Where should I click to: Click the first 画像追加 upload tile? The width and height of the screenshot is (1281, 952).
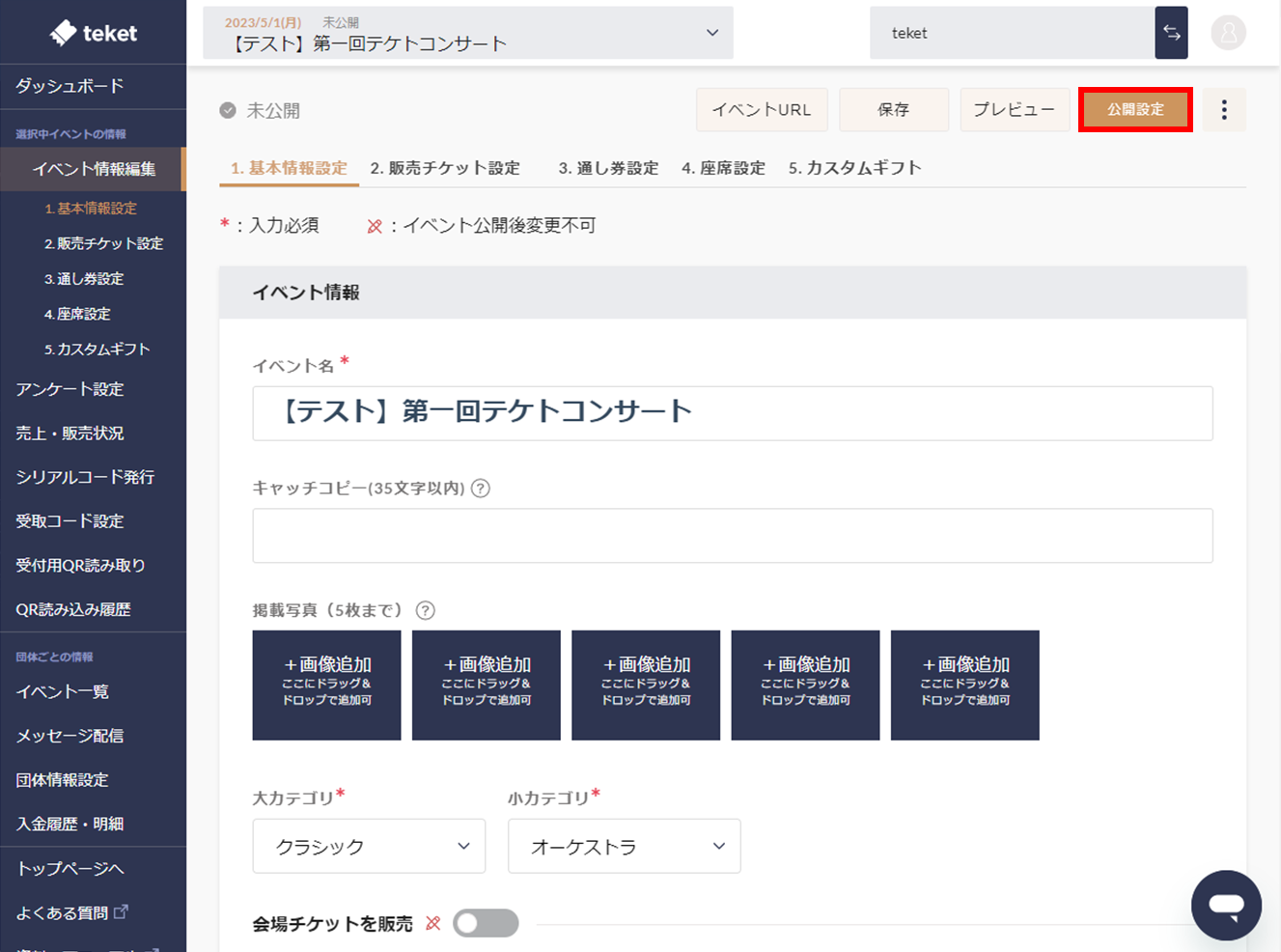(326, 685)
